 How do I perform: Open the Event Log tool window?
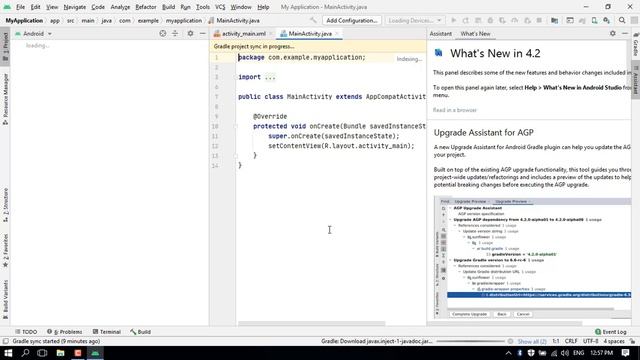click(611, 332)
